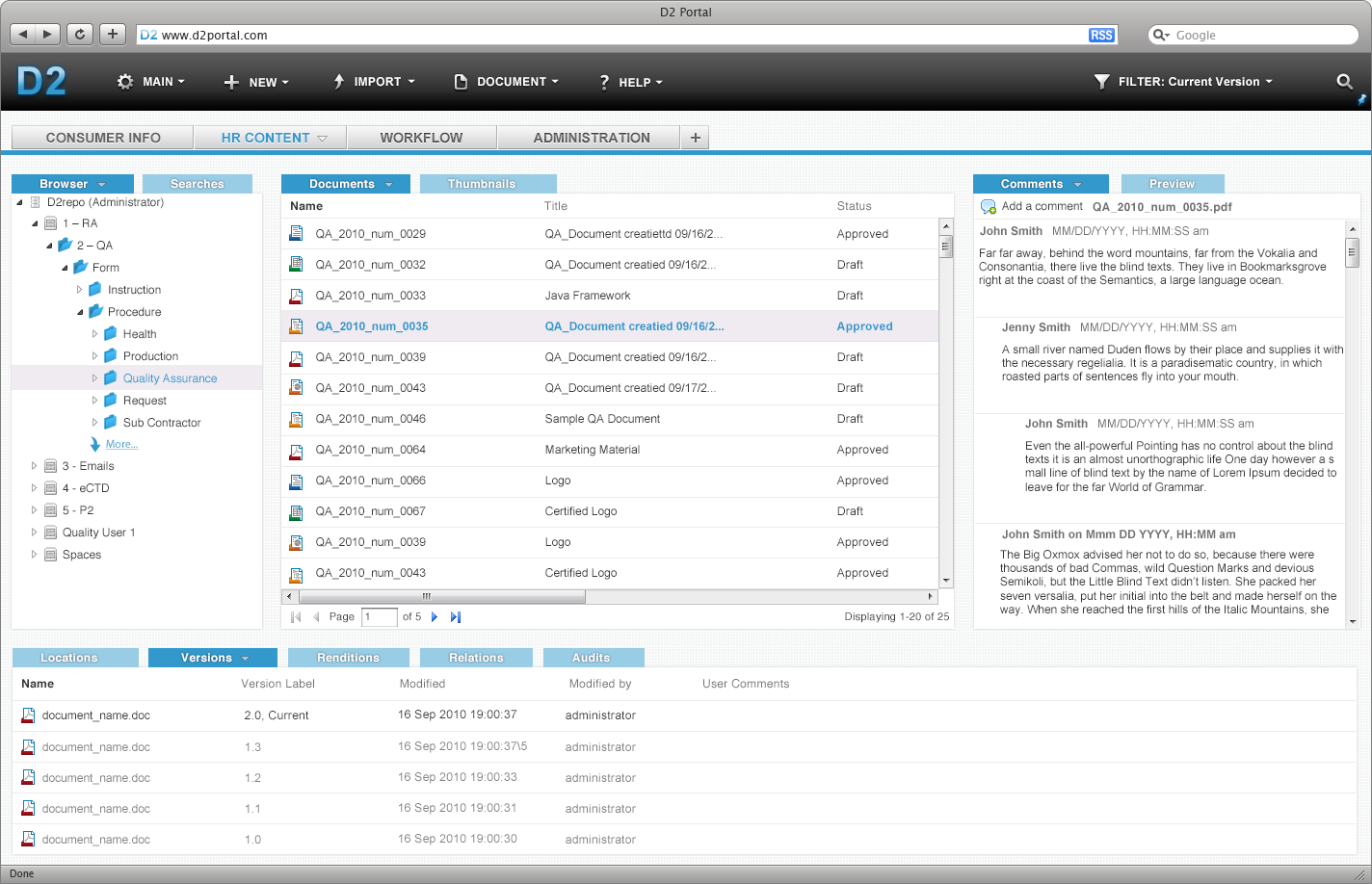Expand the Instruction folder node
The width and height of the screenshot is (1372, 884).
click(x=80, y=290)
